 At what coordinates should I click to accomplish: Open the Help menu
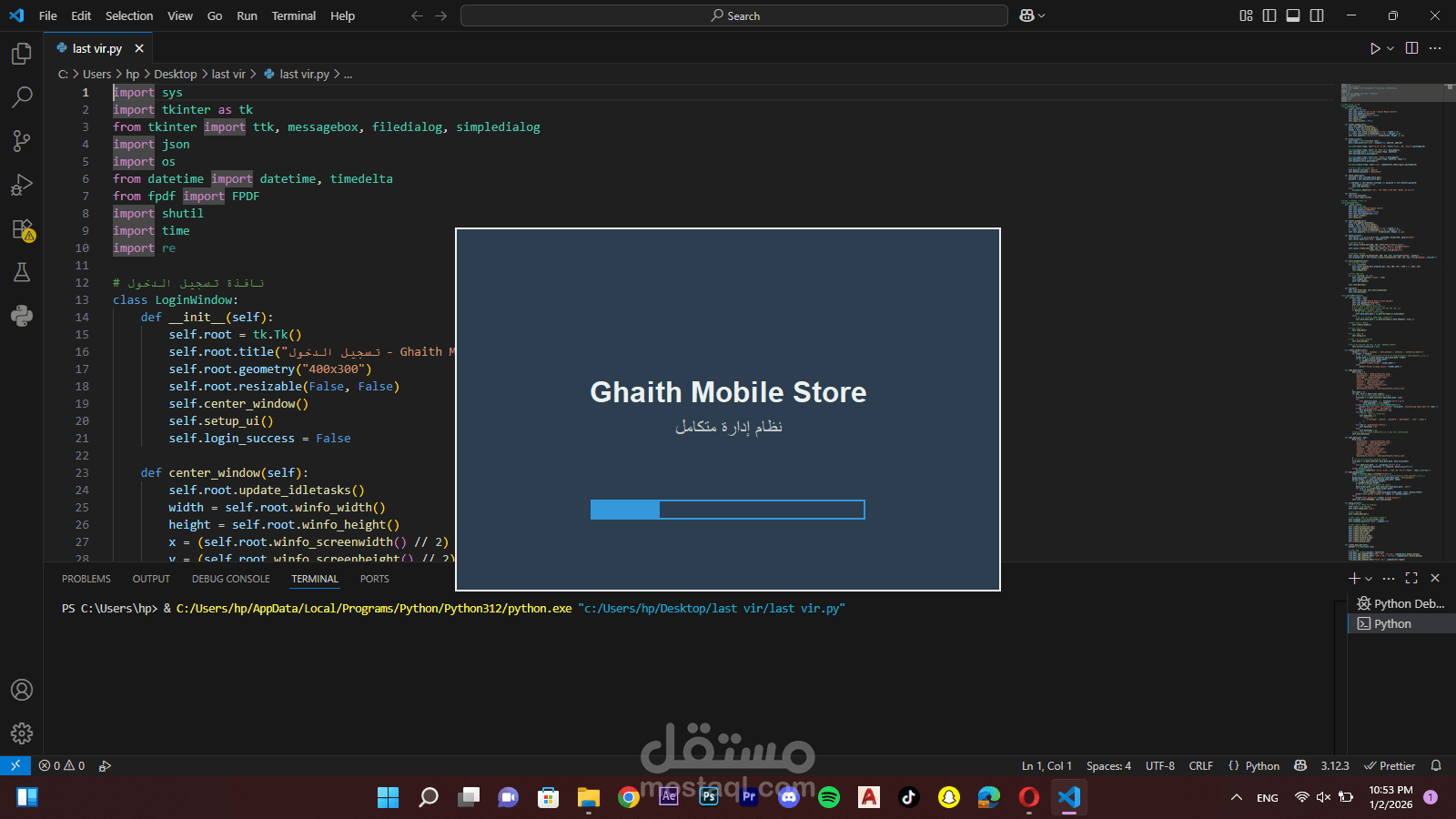tap(343, 15)
